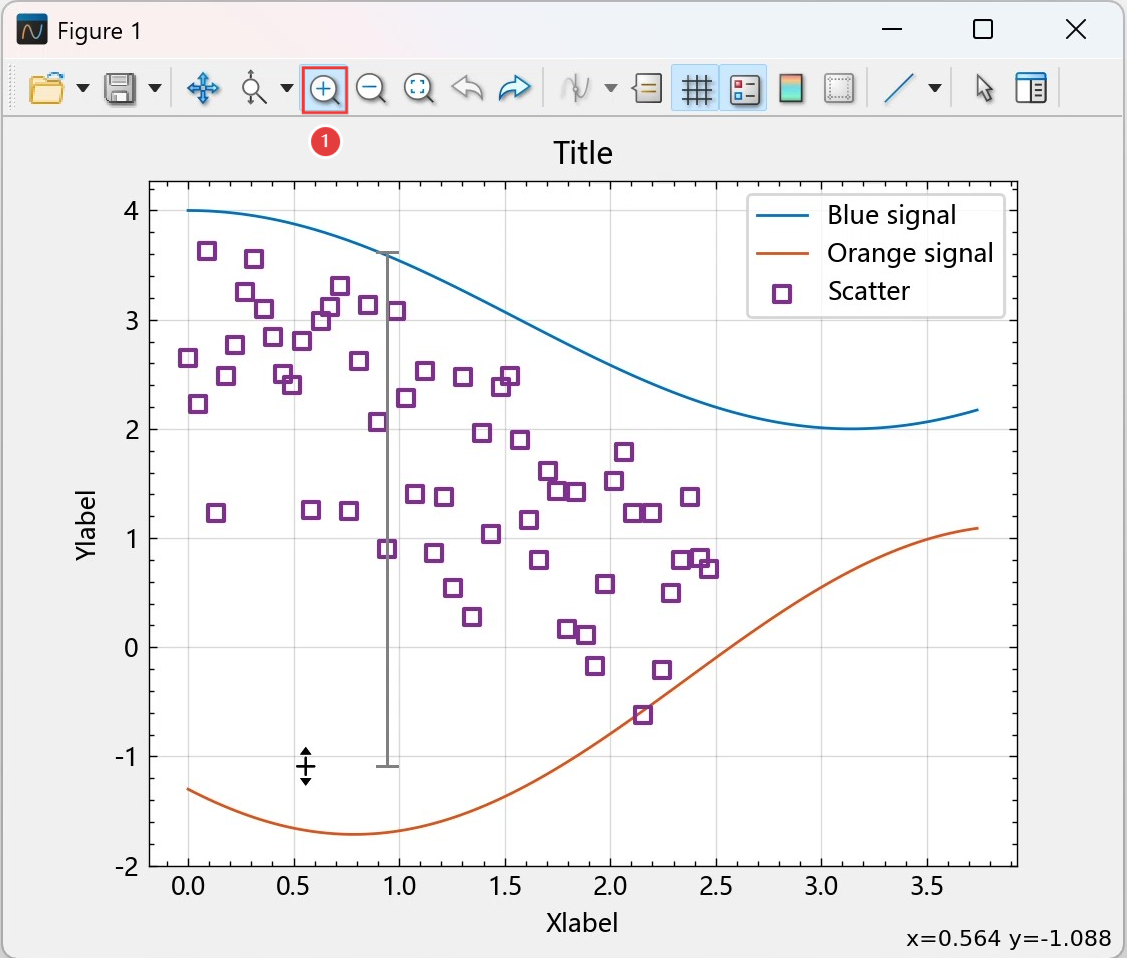
Task: Click the "Orange signal" legend entry
Action: click(909, 253)
